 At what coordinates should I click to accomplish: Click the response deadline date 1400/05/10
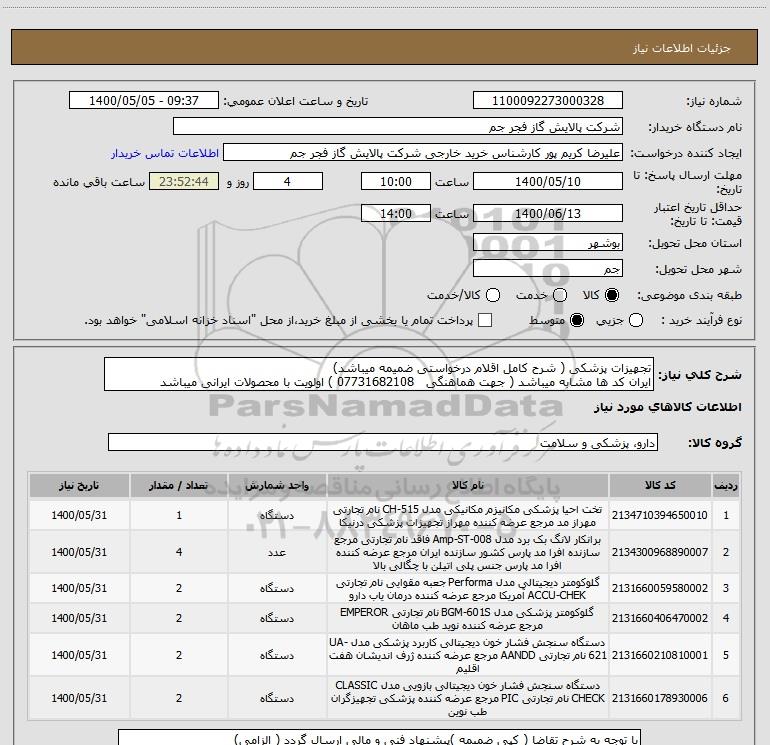click(x=548, y=181)
